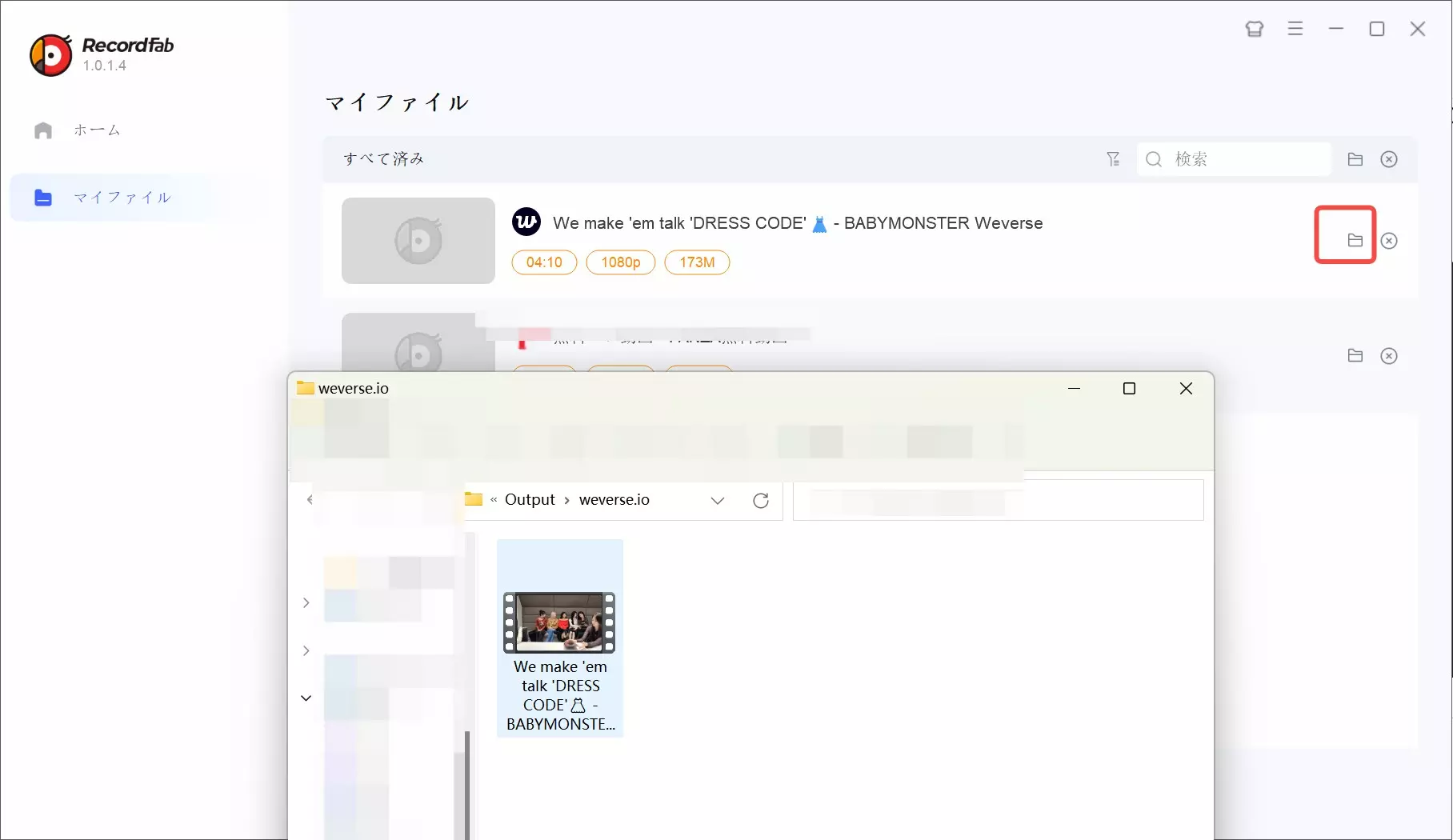Expand the Explorer address history dropdown
This screenshot has height=840, width=1453.
(718, 501)
